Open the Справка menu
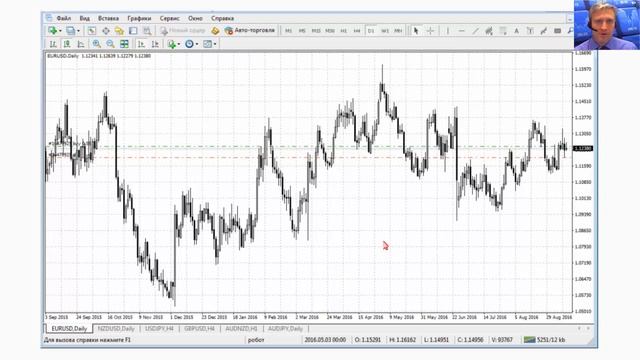Screen dimensions: 640x360 point(222,18)
